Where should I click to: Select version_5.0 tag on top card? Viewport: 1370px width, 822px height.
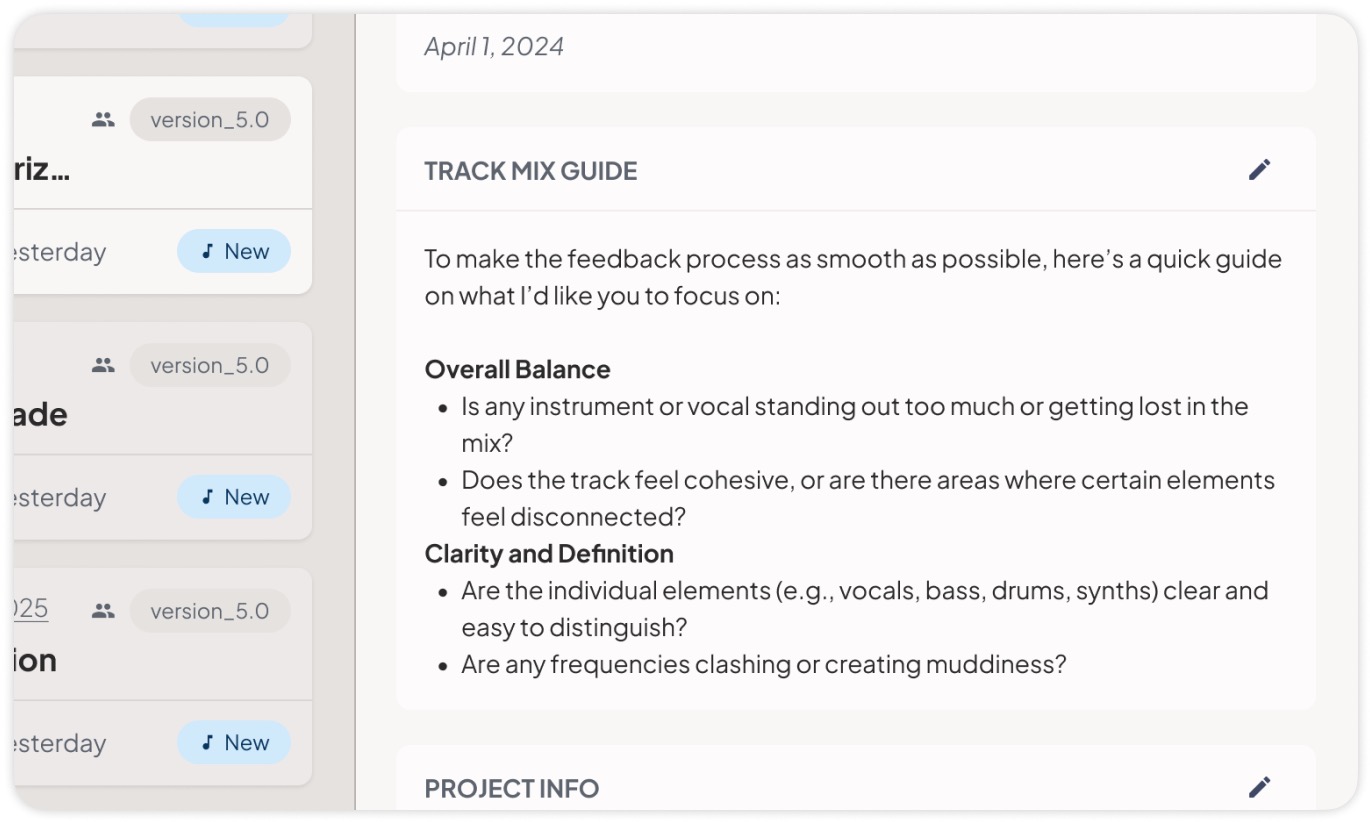point(210,120)
